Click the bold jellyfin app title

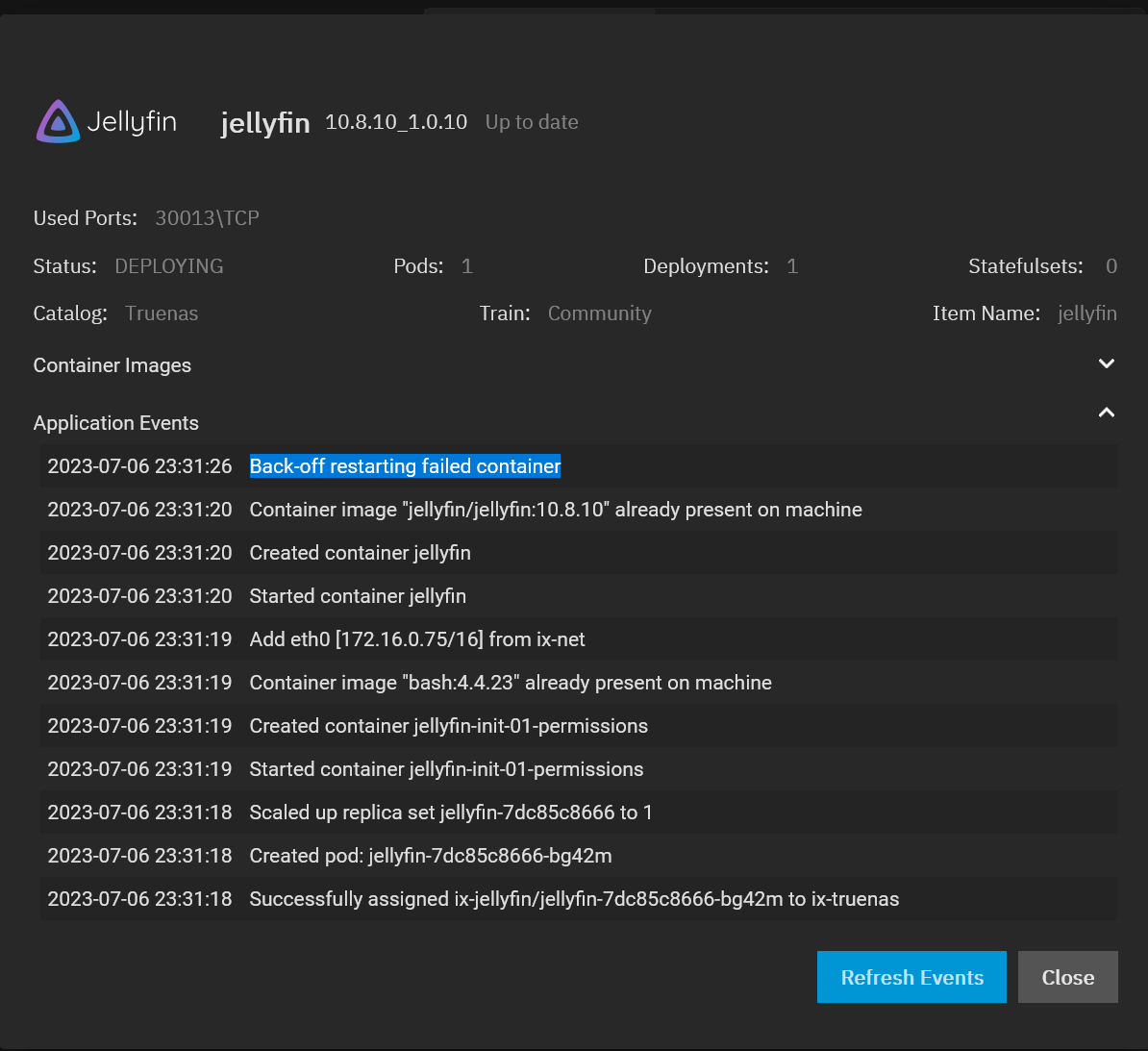(x=265, y=123)
